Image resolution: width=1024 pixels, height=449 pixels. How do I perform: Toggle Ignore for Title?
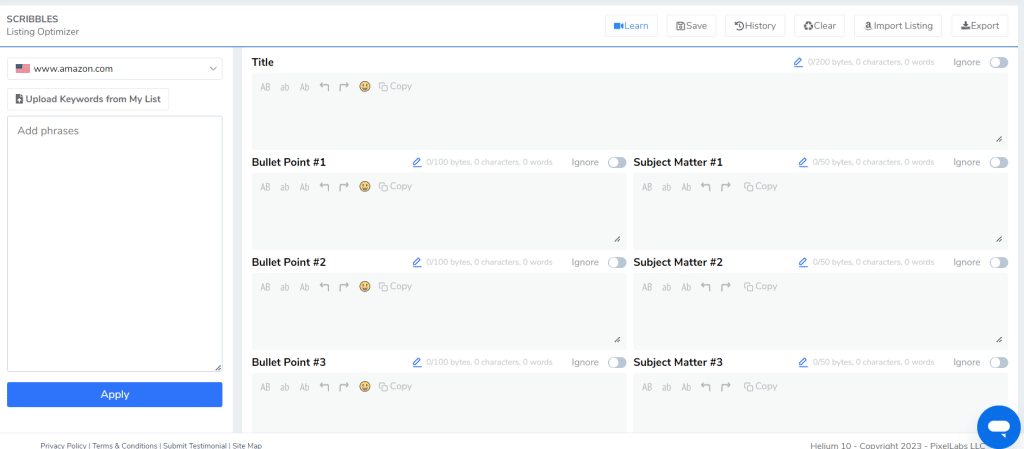[999, 62]
